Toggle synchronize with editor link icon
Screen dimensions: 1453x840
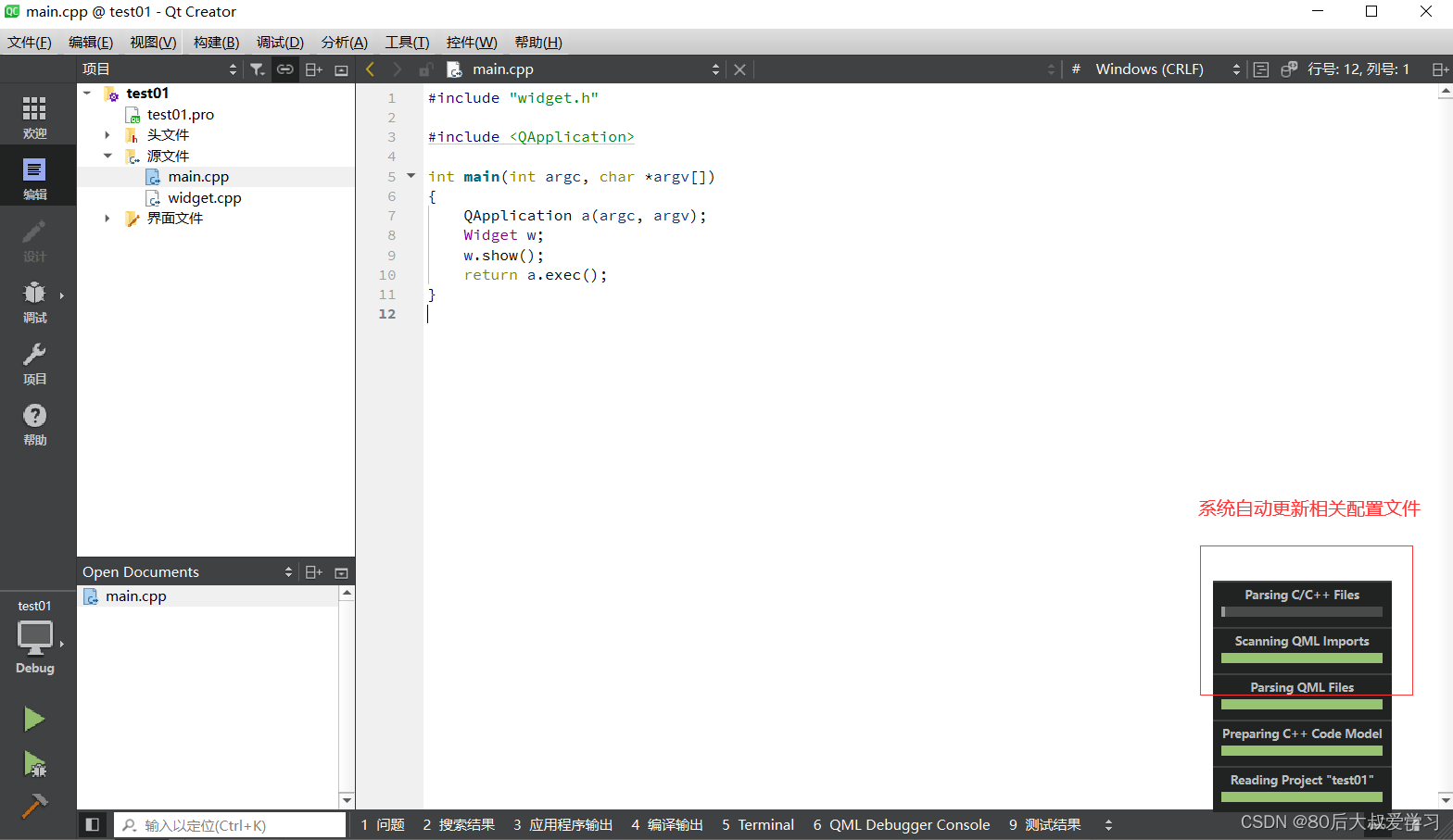[285, 69]
